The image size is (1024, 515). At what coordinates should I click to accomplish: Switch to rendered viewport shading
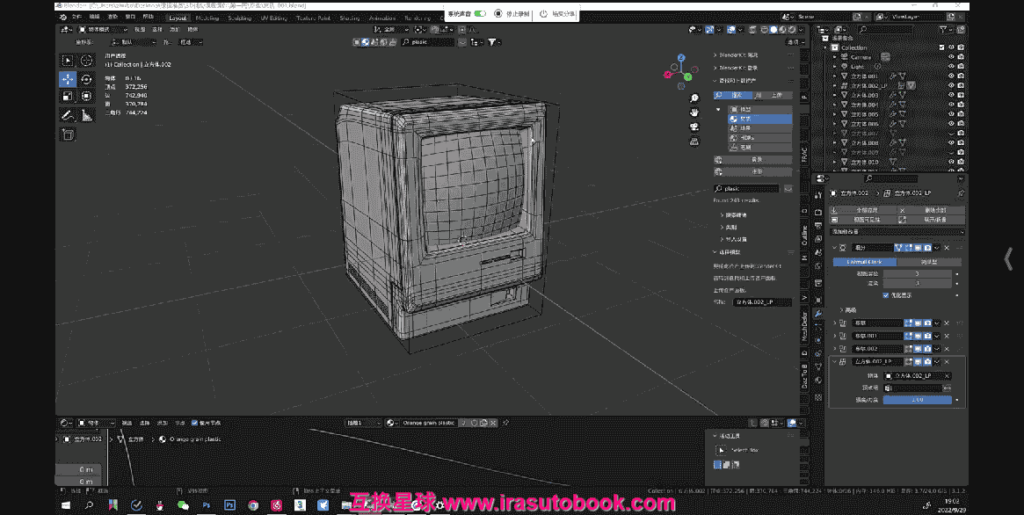click(792, 29)
